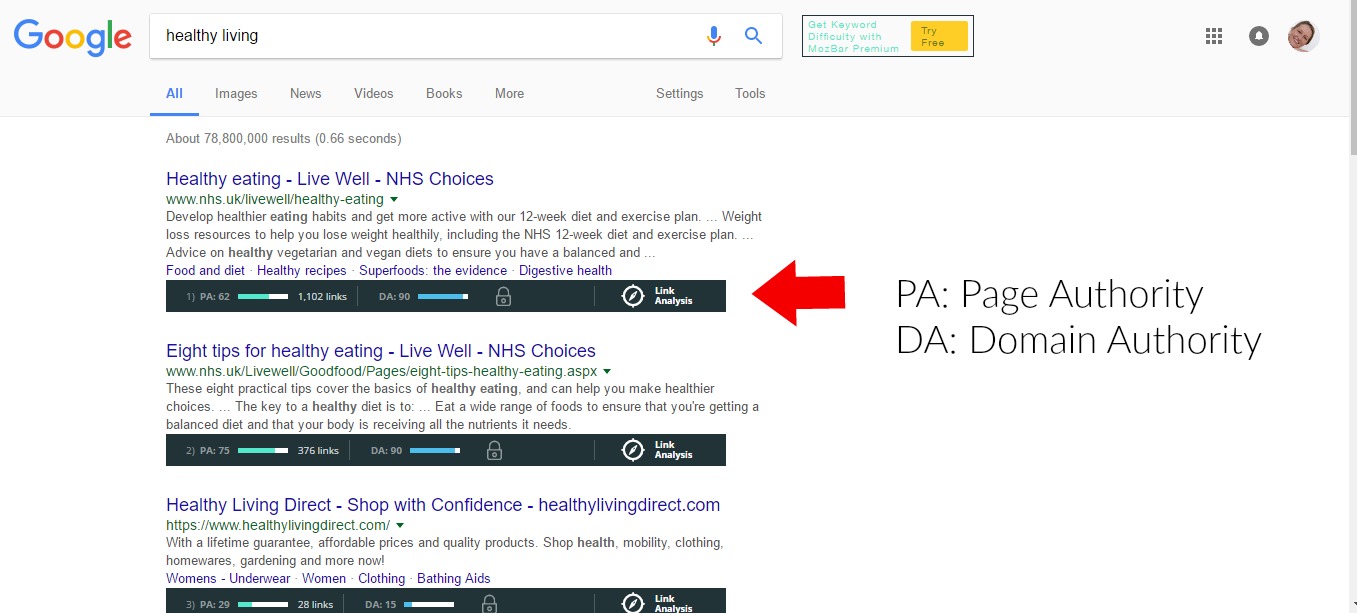
Task: Open the 'Clothing' sitelink
Action: (x=382, y=579)
